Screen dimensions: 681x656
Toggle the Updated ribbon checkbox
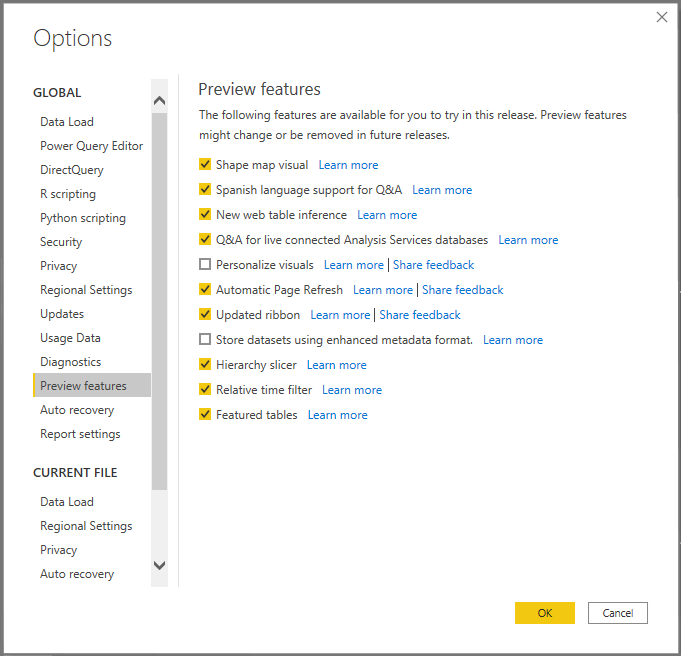(x=205, y=315)
